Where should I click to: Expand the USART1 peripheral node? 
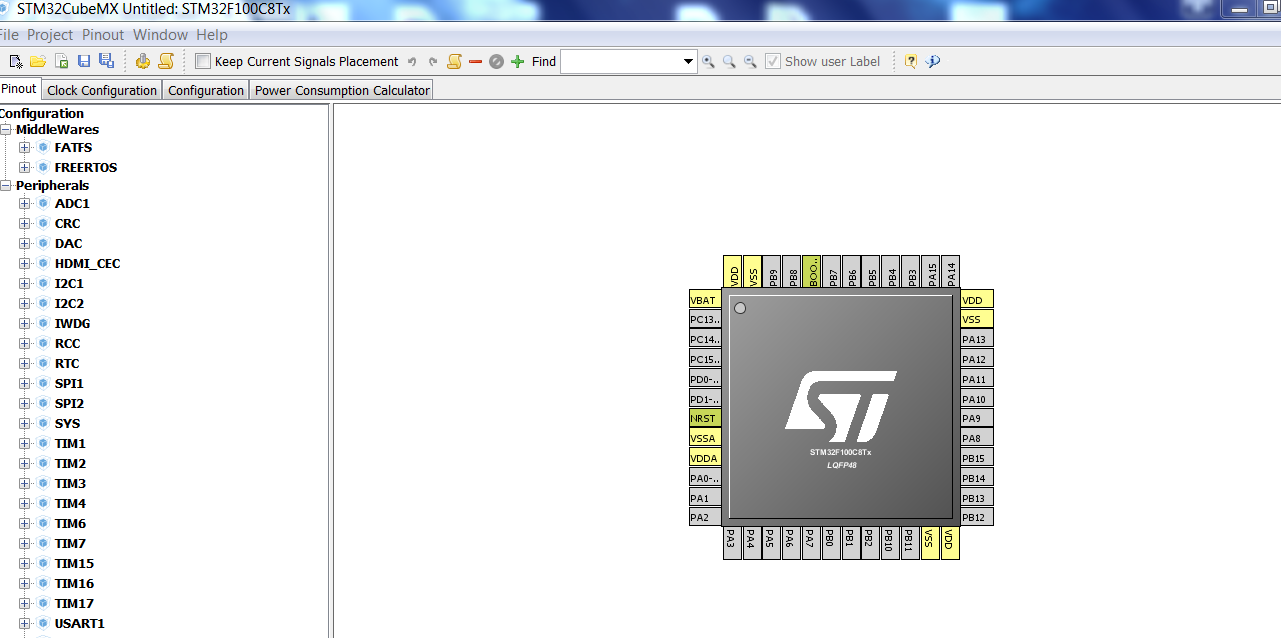pyautogui.click(x=25, y=623)
